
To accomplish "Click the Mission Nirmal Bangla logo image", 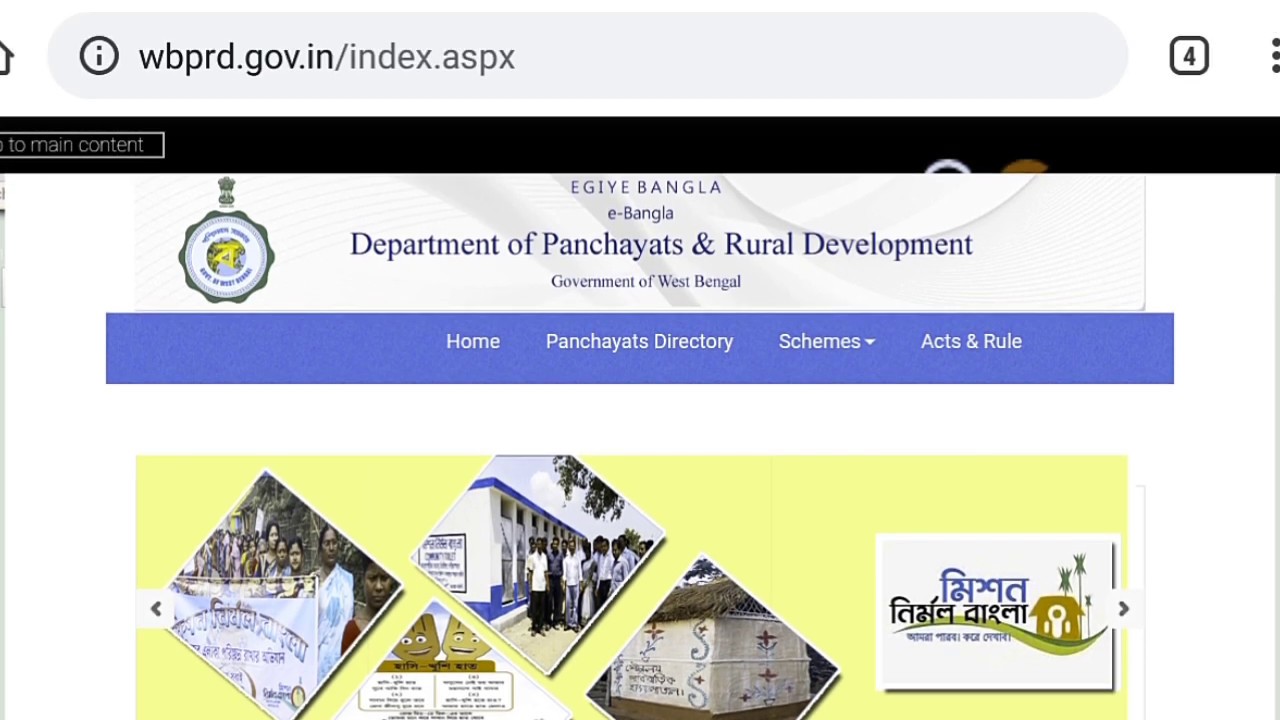I will coord(995,612).
